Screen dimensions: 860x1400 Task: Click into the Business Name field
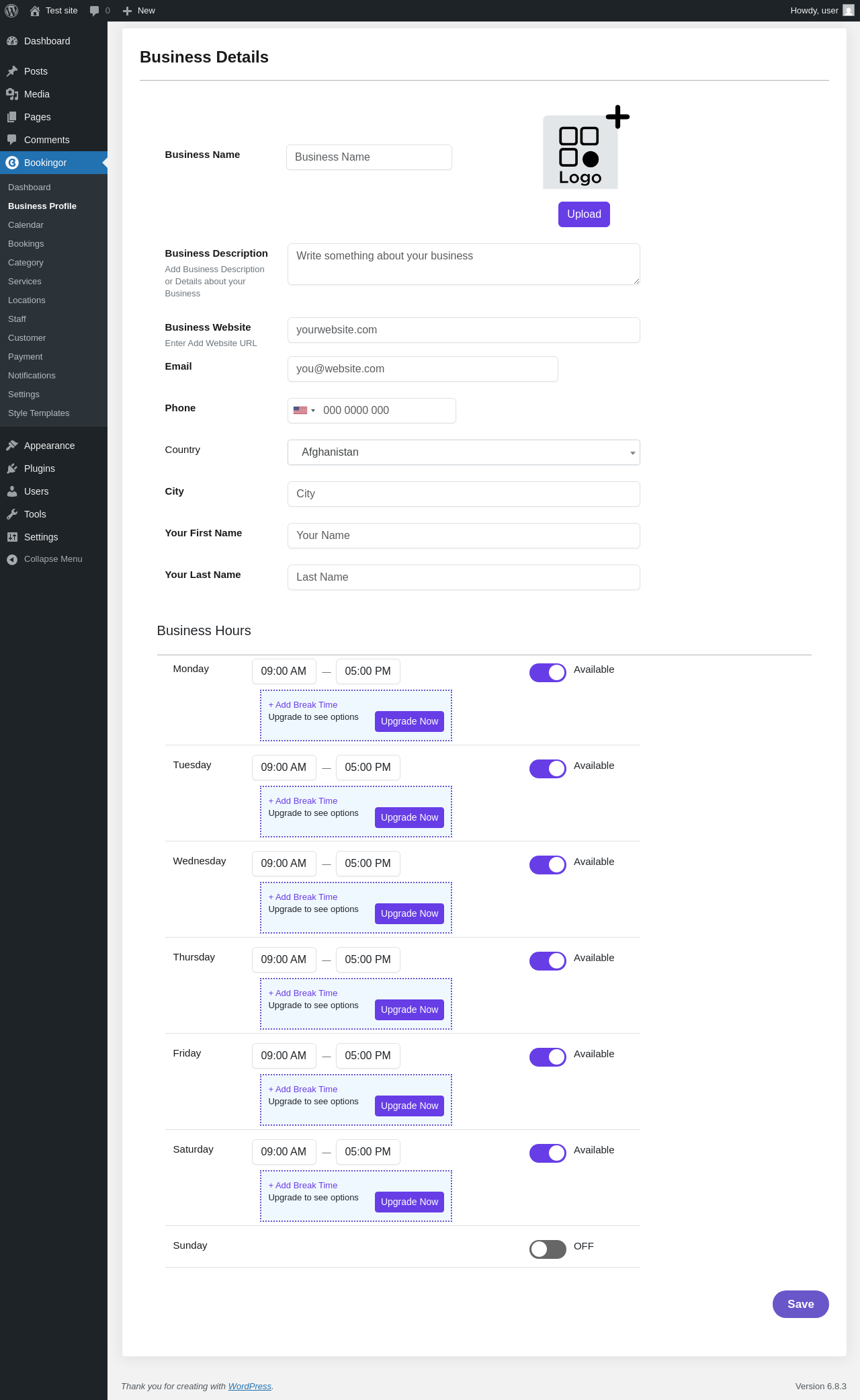coord(369,157)
